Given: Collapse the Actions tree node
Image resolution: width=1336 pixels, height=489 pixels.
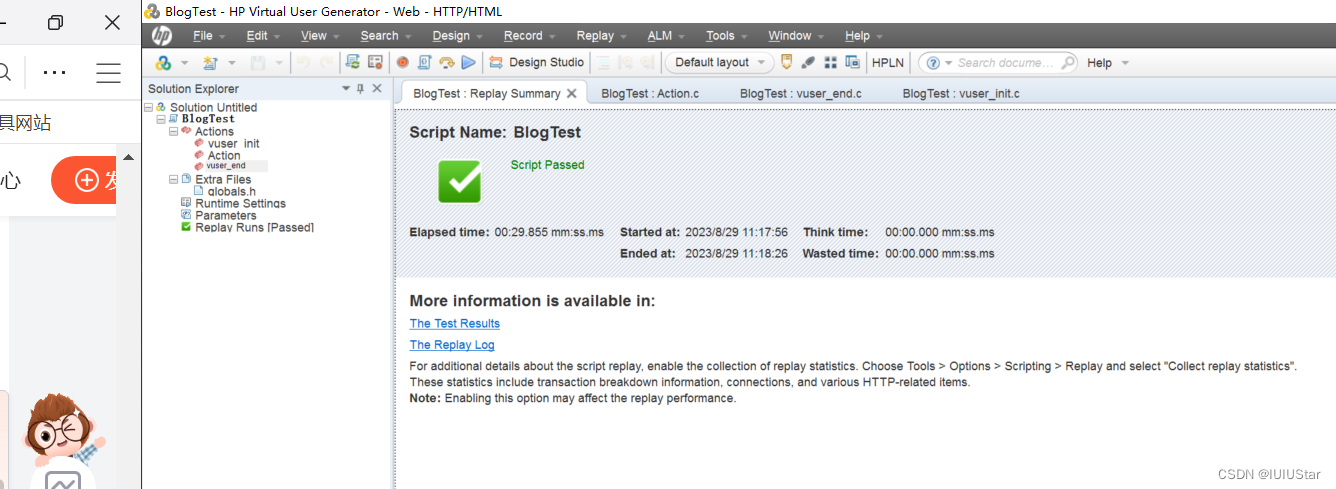Looking at the screenshot, I should click(173, 131).
